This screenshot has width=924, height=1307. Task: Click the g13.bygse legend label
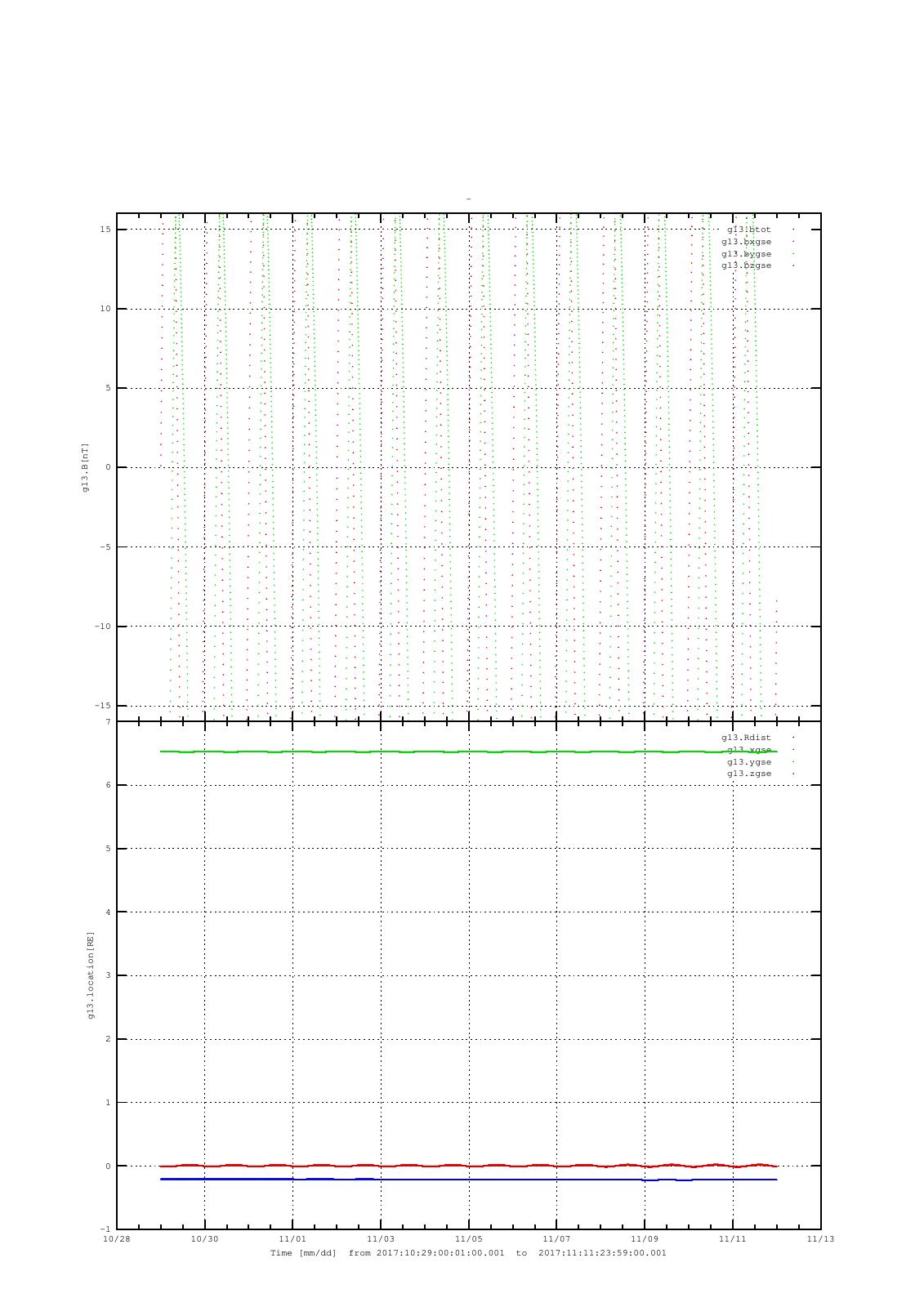746,254
